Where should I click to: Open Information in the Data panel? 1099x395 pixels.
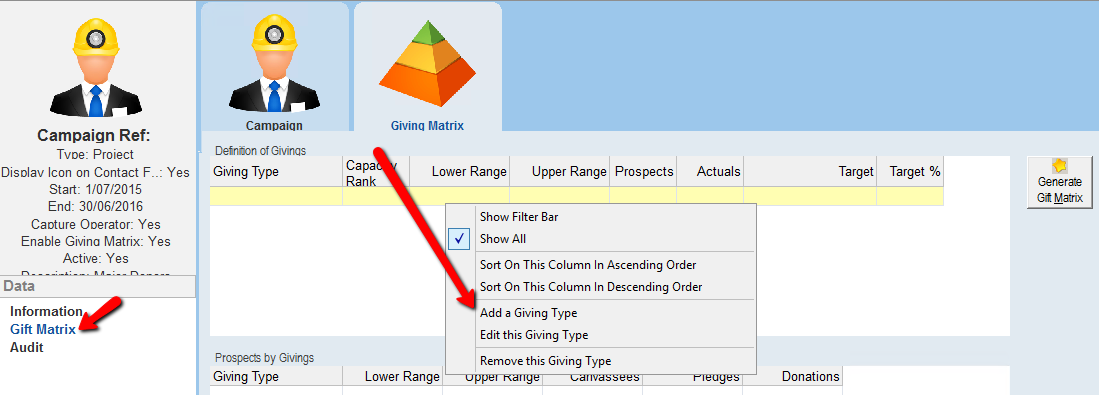tap(46, 312)
